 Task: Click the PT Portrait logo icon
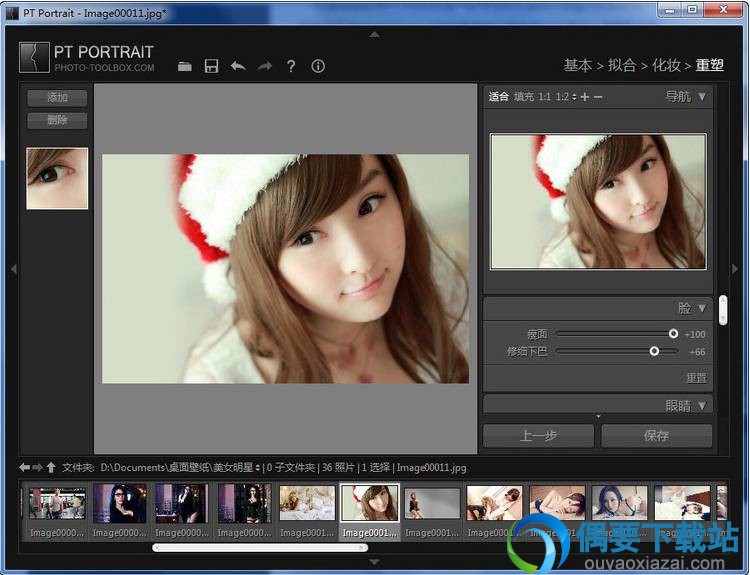[34, 57]
